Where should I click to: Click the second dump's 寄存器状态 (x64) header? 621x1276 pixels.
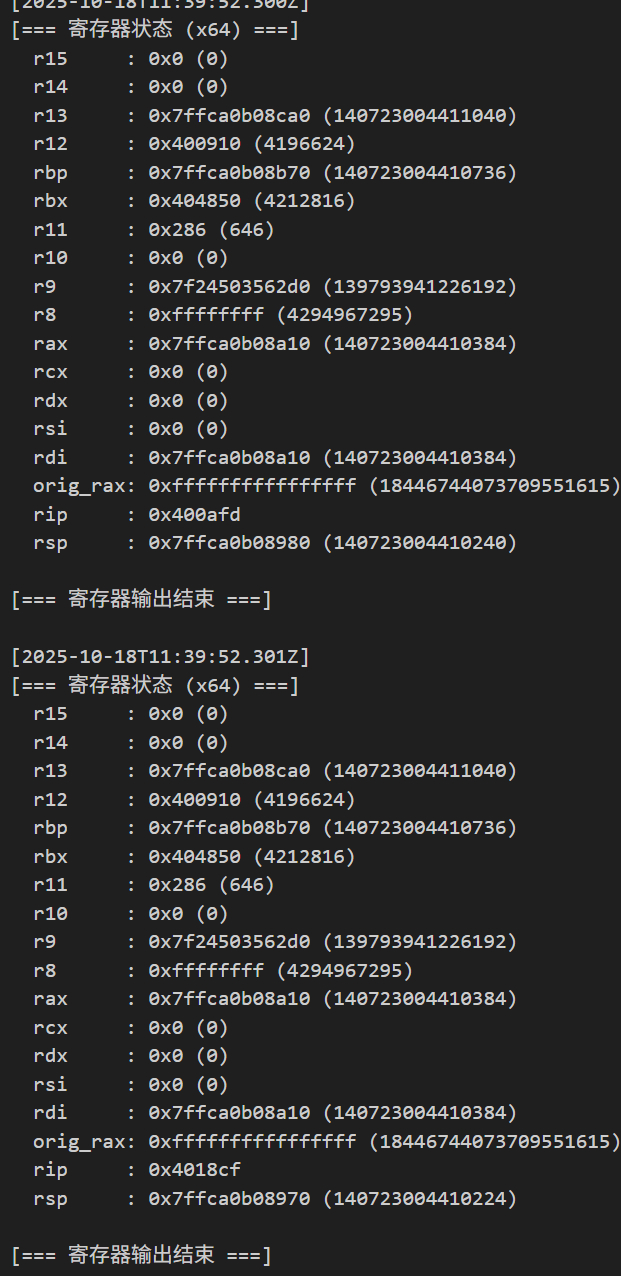click(x=155, y=686)
